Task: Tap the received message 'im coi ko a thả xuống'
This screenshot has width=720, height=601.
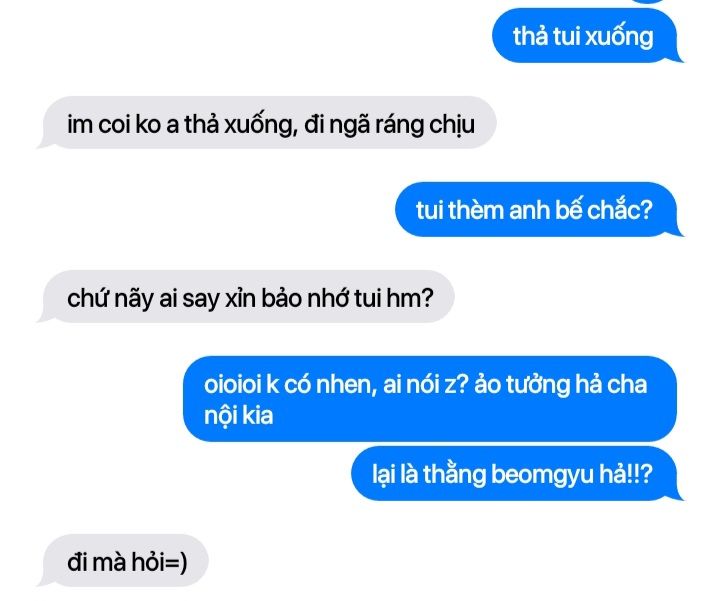Action: 268,123
